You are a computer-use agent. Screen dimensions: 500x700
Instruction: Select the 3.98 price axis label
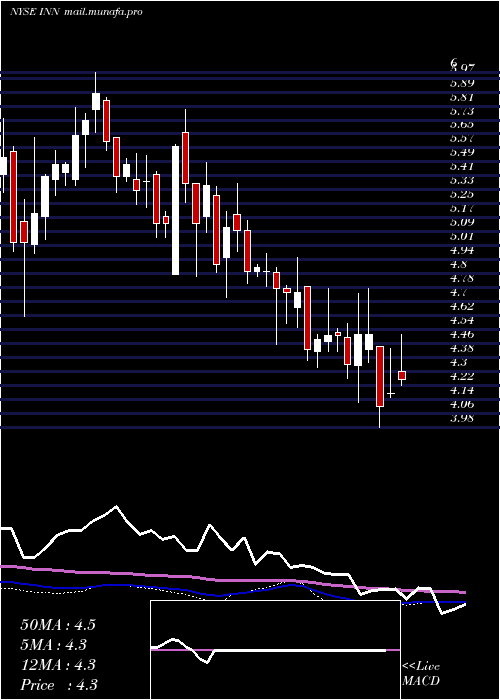pos(462,418)
